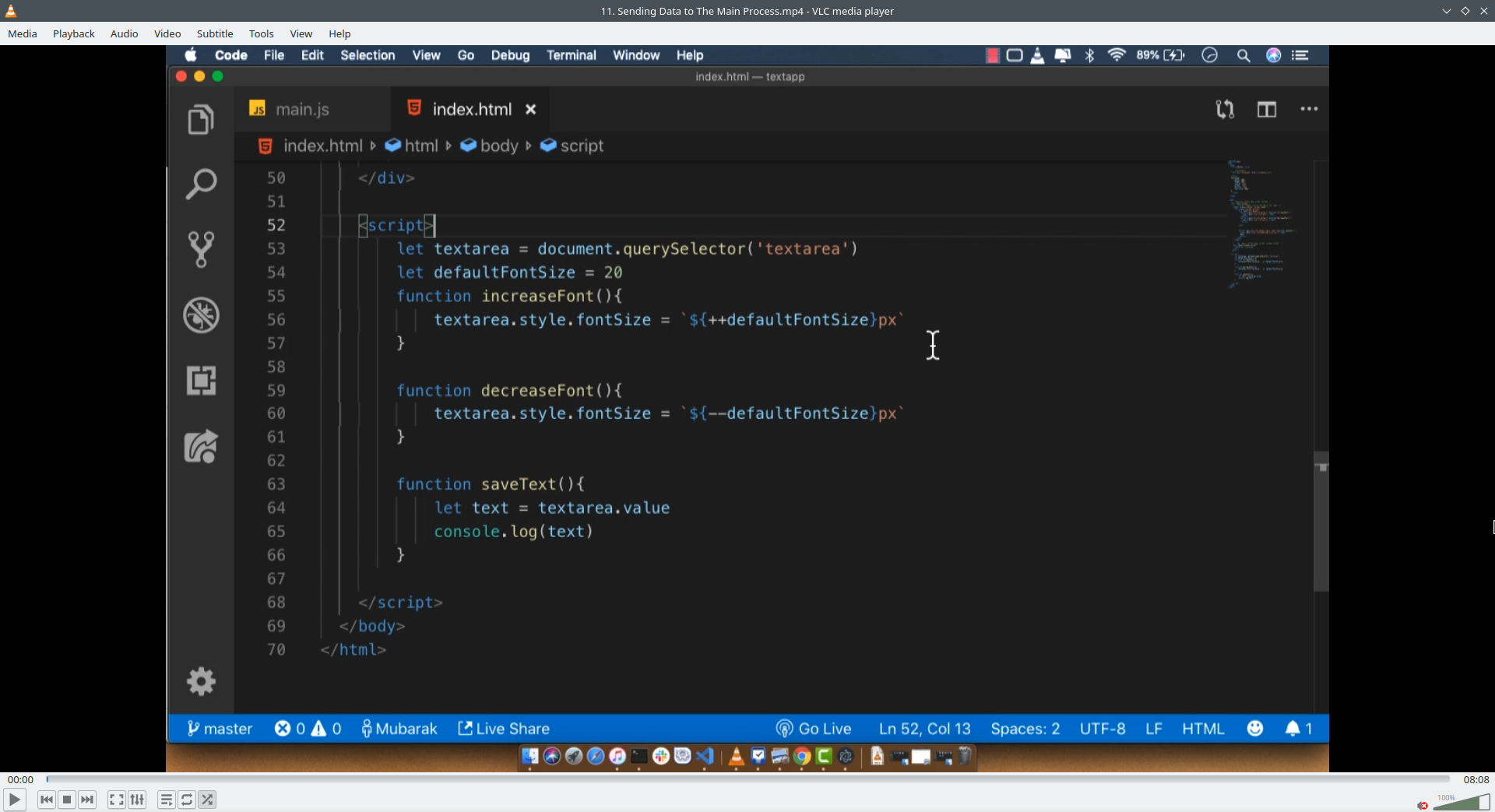Open the Problems panel via error count

coord(308,729)
